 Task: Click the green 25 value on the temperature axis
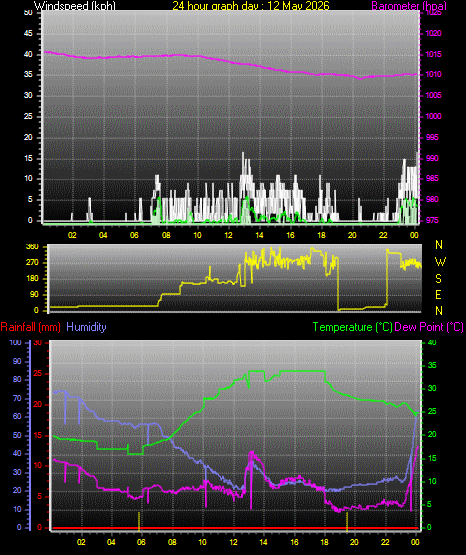click(432, 411)
